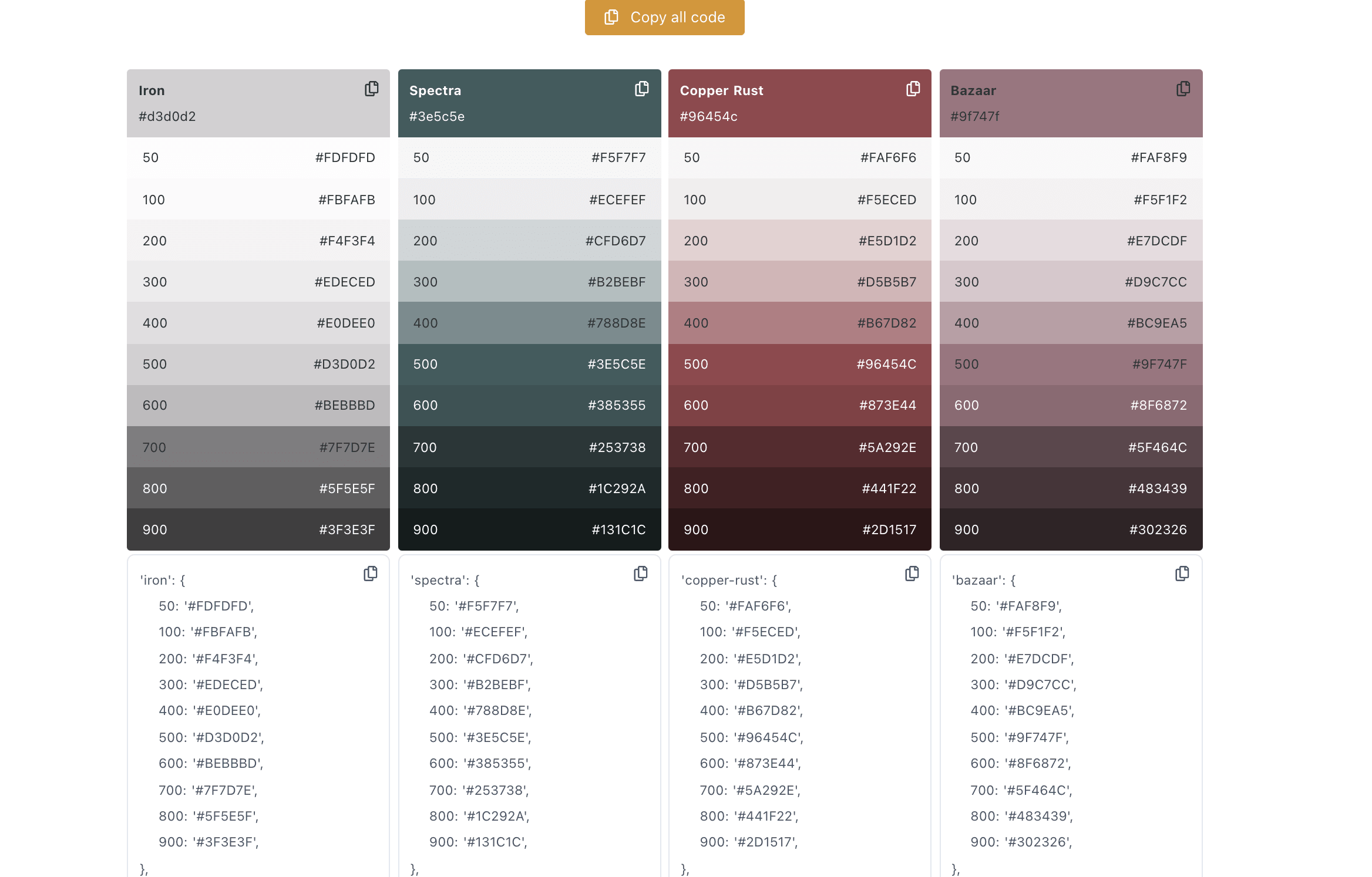This screenshot has width=1372, height=877.
Task: Click the Iron palette name label
Action: [x=152, y=90]
